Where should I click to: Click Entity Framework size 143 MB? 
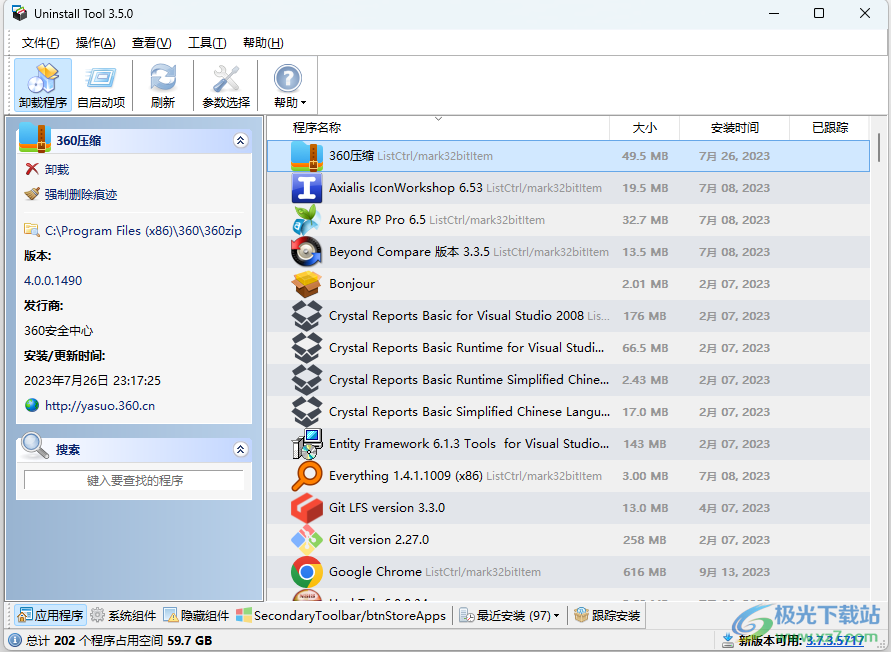(644, 444)
